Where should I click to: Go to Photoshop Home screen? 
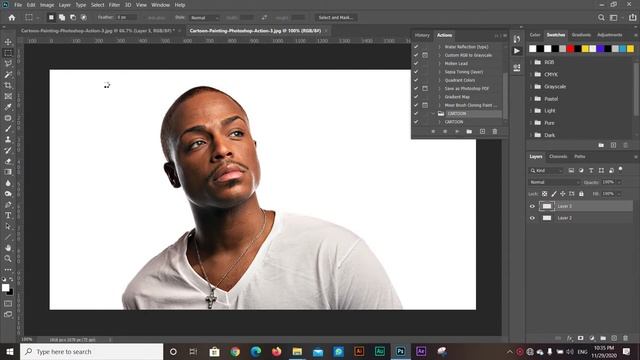point(12,18)
